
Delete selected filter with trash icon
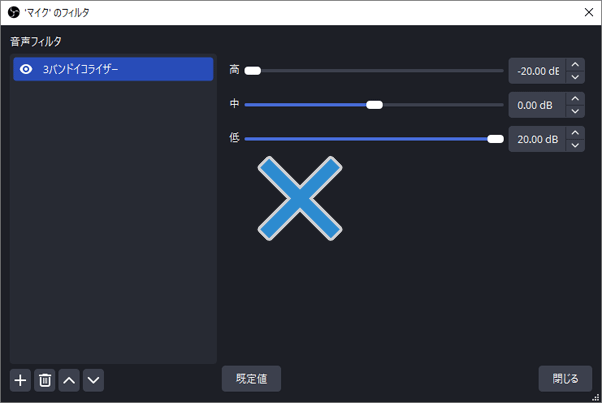click(45, 380)
